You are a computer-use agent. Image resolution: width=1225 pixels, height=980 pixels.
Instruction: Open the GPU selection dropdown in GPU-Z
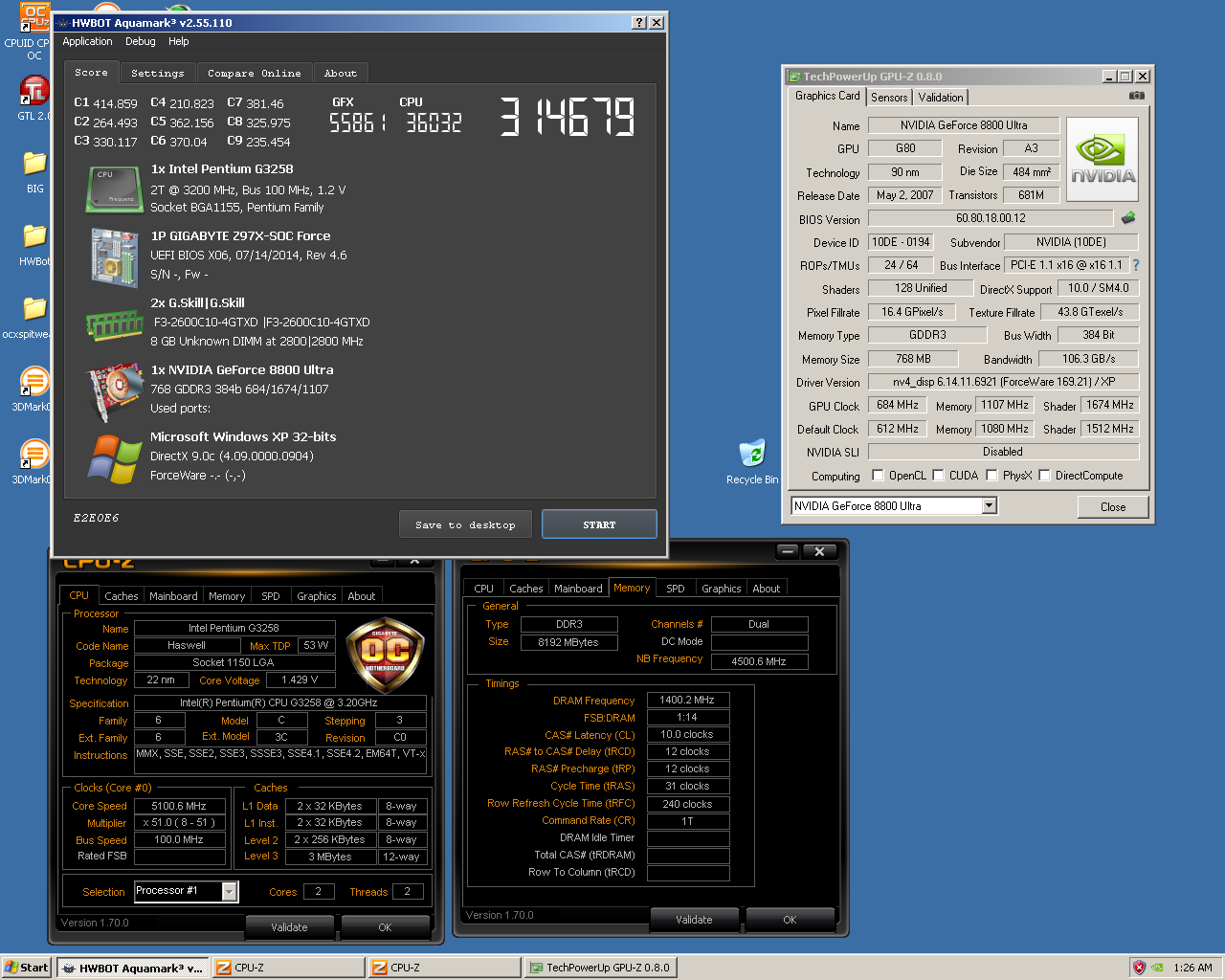point(990,505)
